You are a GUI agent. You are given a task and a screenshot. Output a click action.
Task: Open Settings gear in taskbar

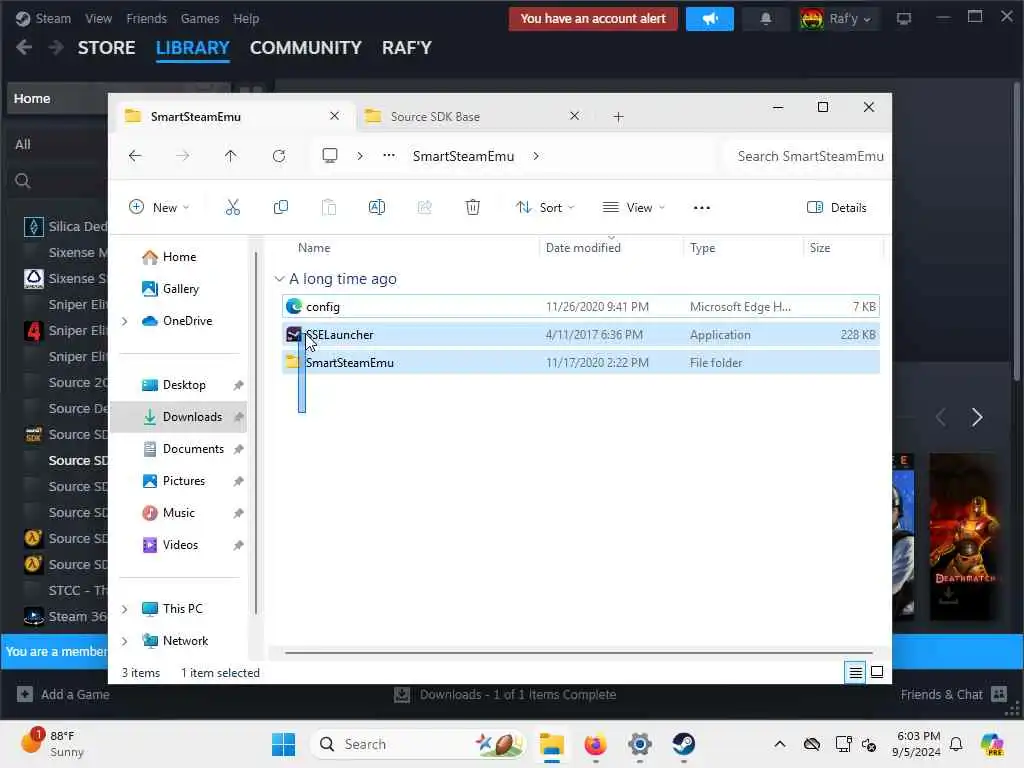point(640,744)
